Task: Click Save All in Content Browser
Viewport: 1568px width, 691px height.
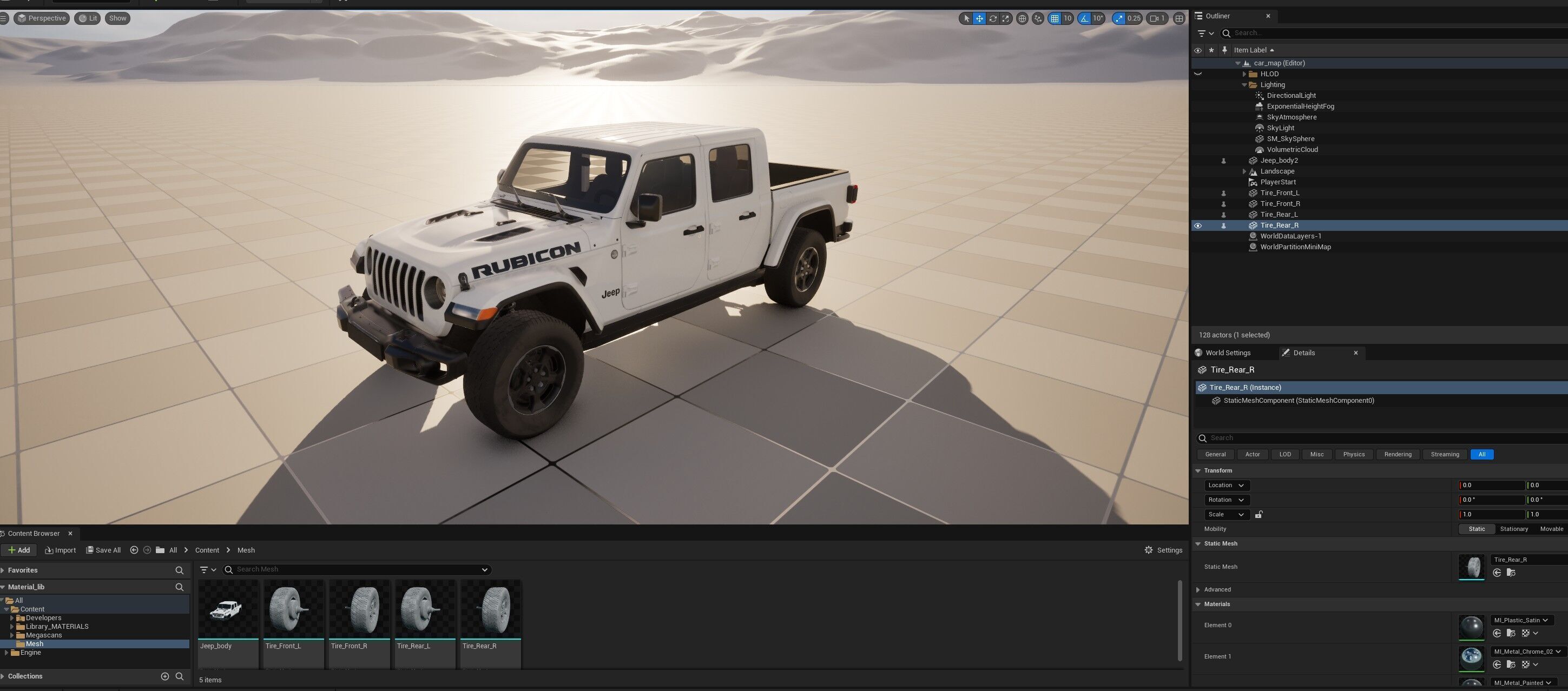Action: (103, 550)
